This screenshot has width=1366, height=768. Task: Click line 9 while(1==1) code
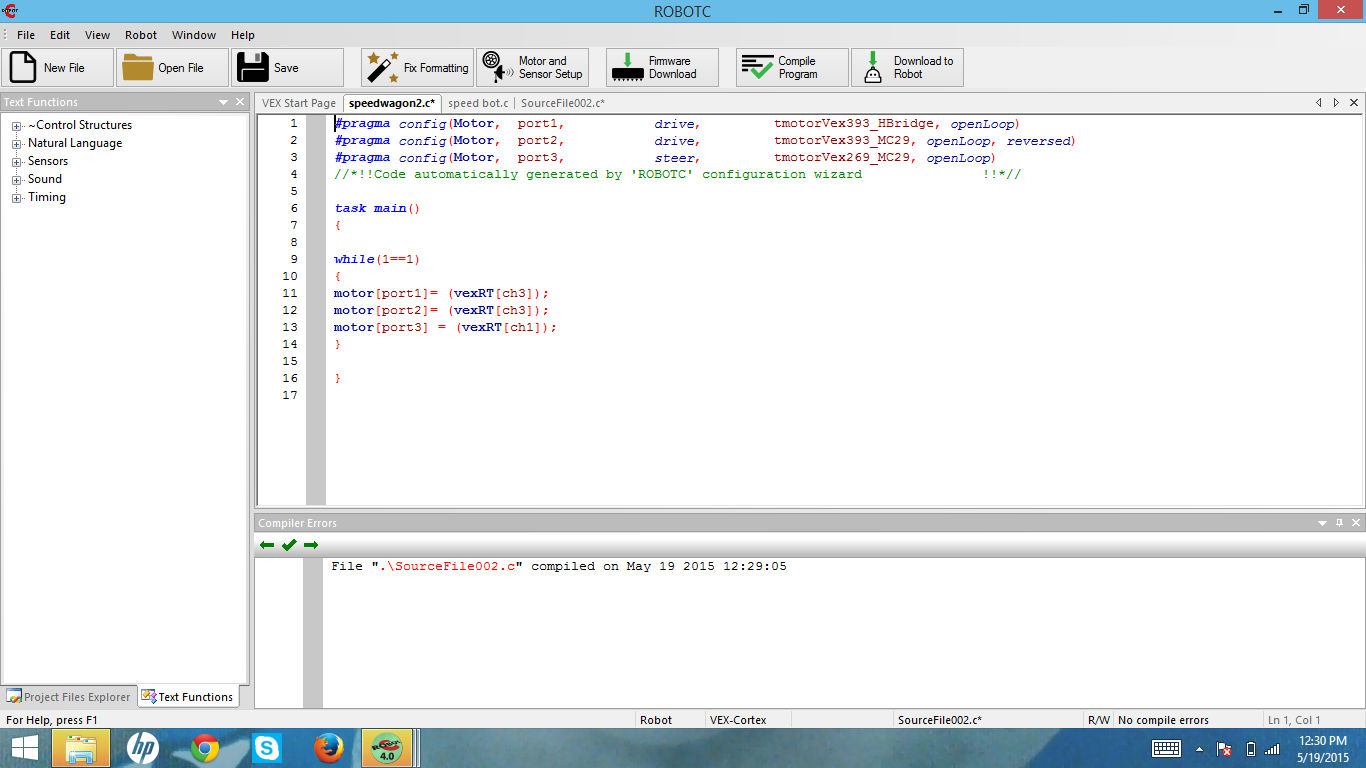(377, 259)
